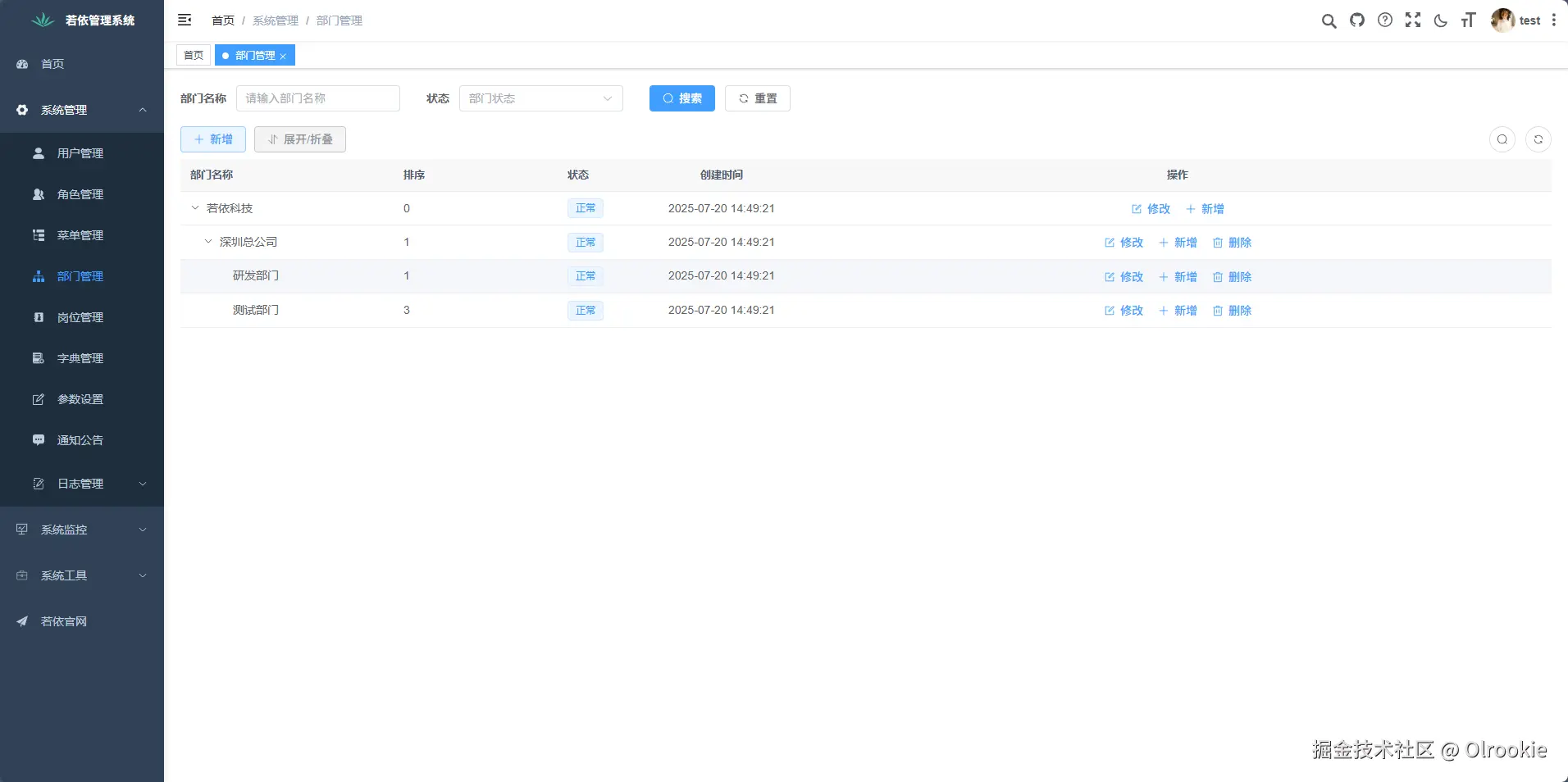
Task: Click the 首页 breadcrumb link
Action: (x=223, y=20)
